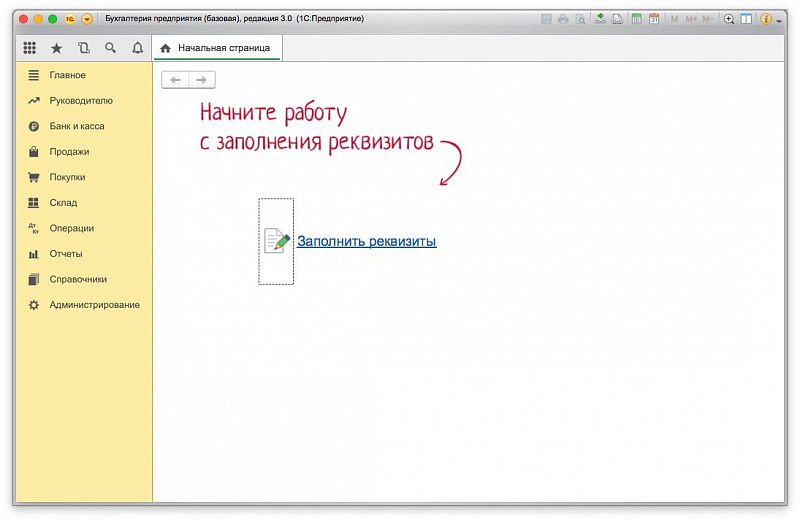Screen dimensions: 800x521
Task: Open the history icon in tool panel
Action: pyautogui.click(x=83, y=48)
